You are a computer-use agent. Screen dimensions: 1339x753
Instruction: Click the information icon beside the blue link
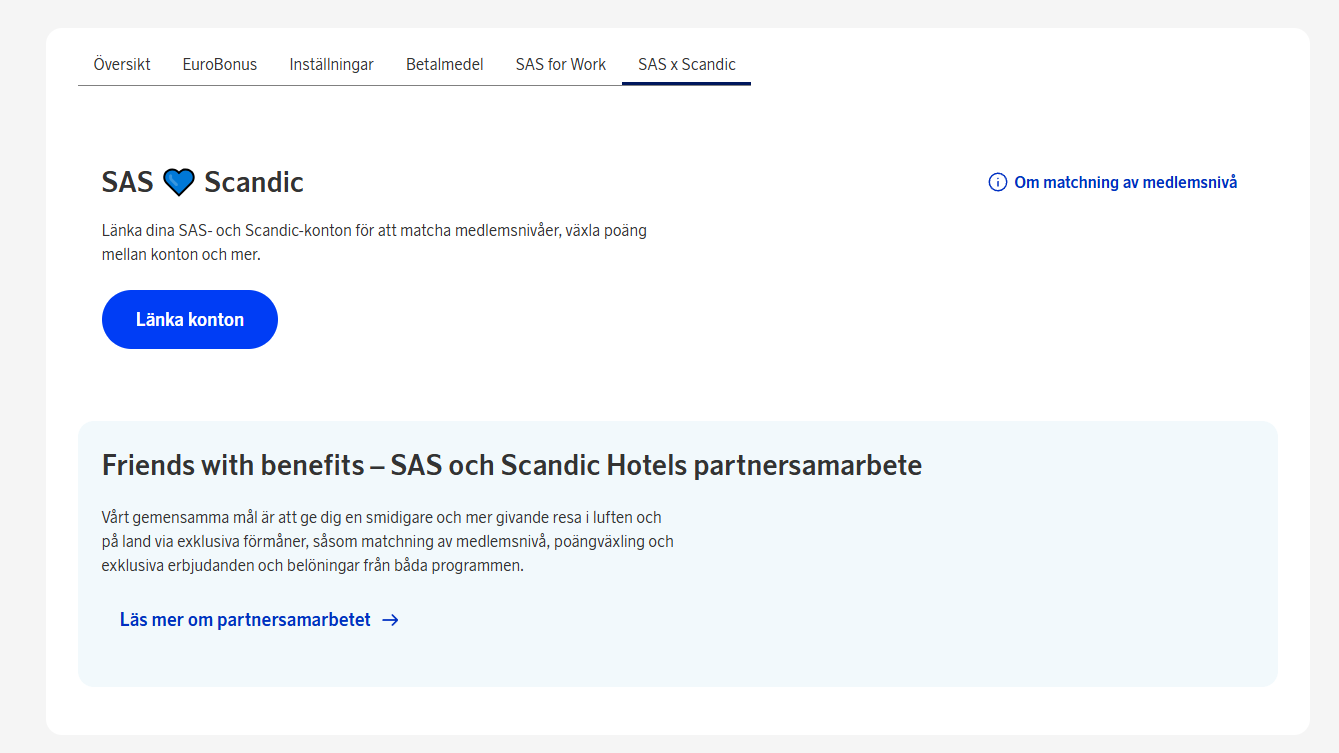tap(996, 182)
